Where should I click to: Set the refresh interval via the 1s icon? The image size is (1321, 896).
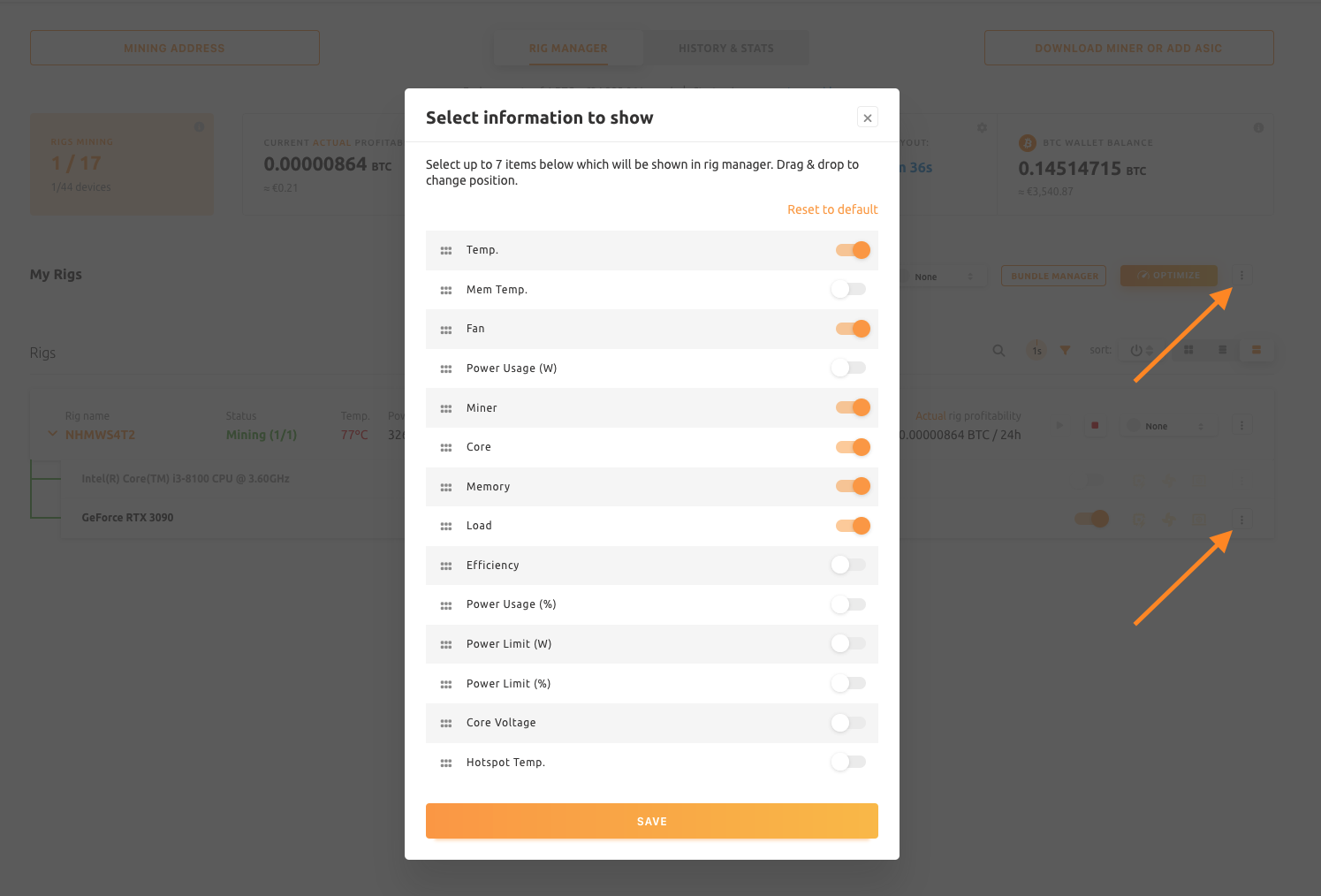pos(1036,350)
